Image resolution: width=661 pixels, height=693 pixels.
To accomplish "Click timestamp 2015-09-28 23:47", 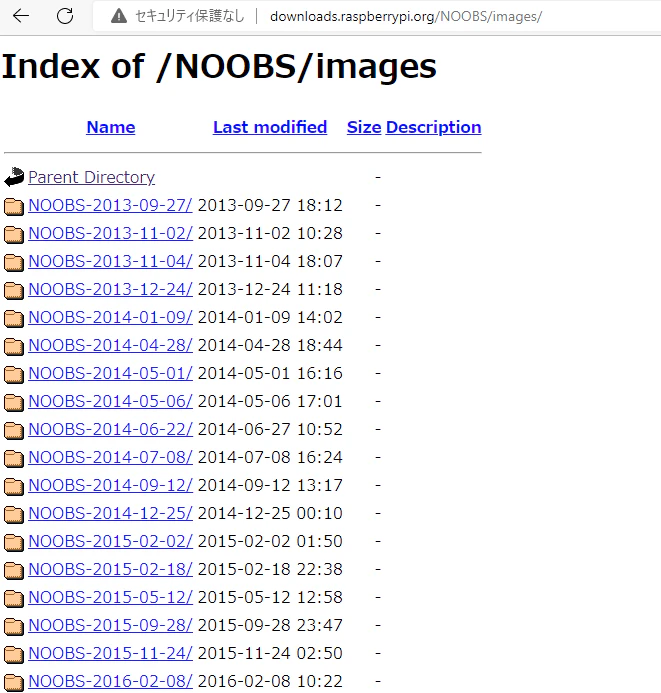I will tap(270, 625).
